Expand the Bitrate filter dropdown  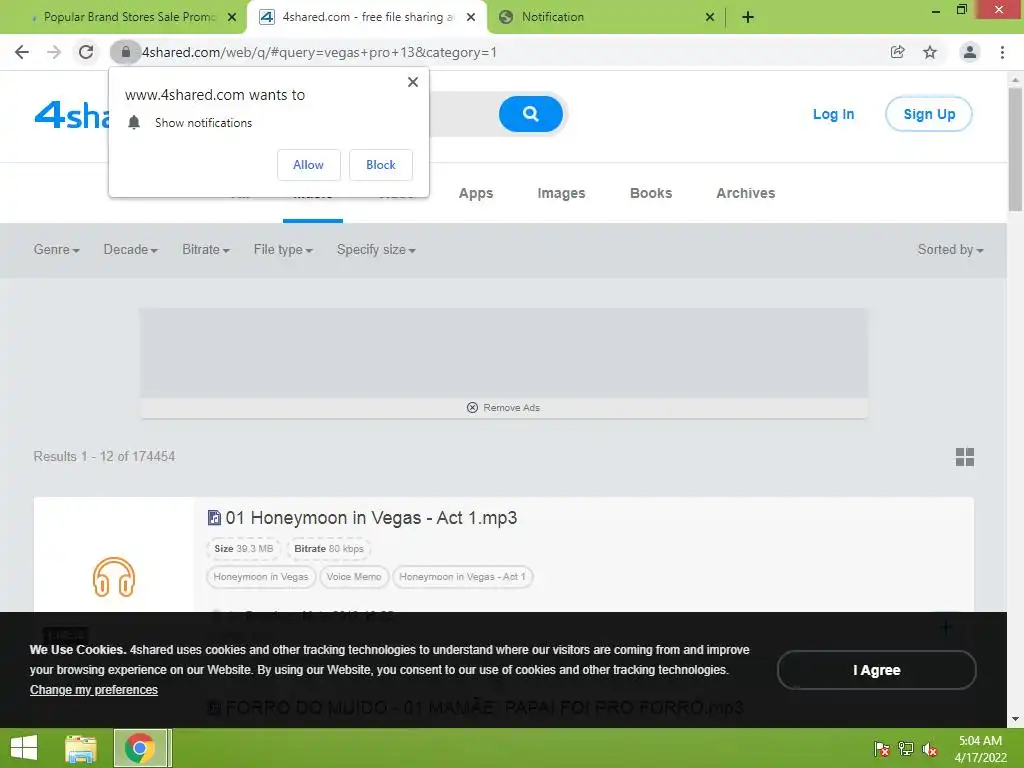(x=206, y=249)
